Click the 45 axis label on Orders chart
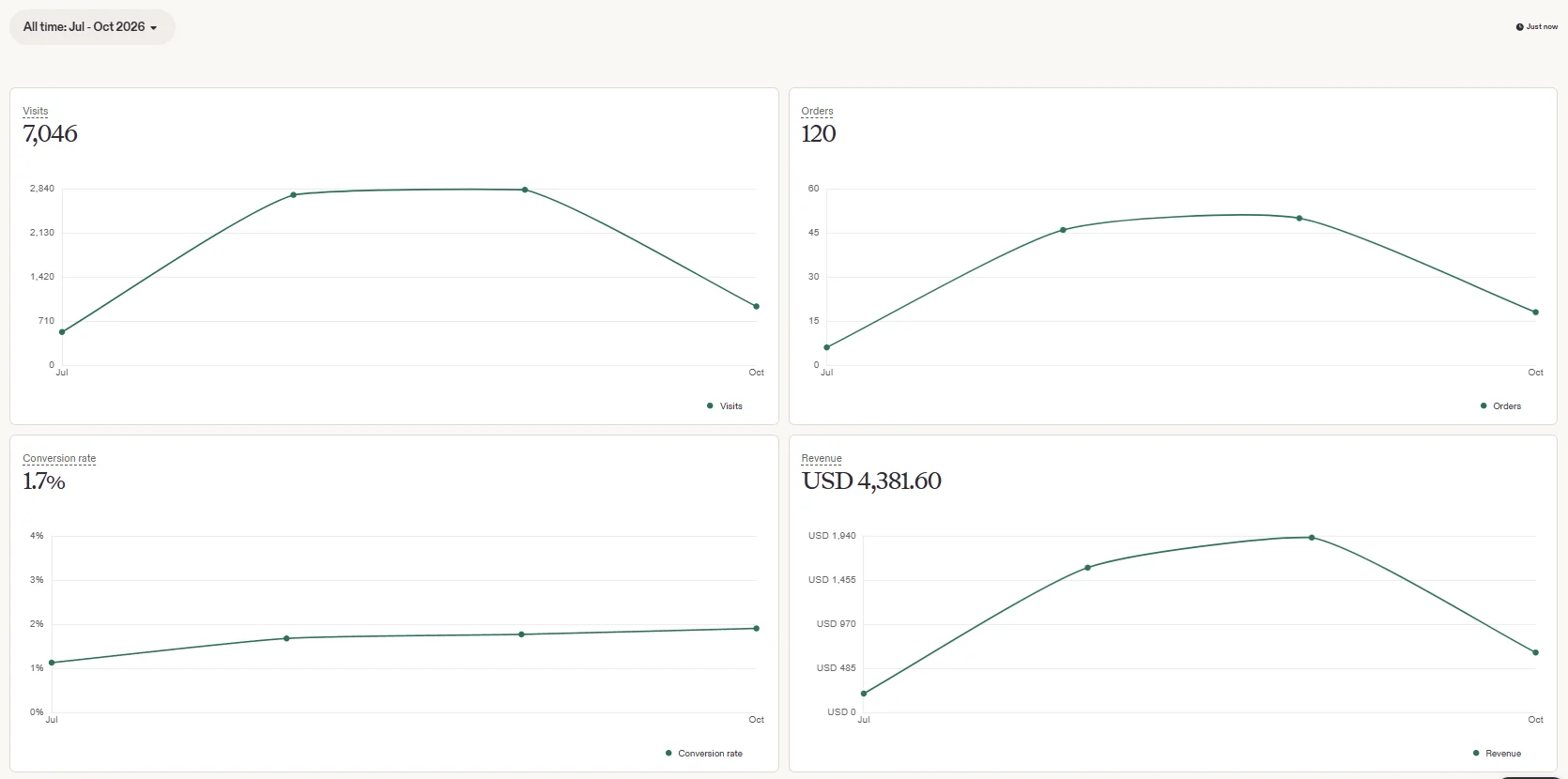1568x779 pixels. pos(814,233)
